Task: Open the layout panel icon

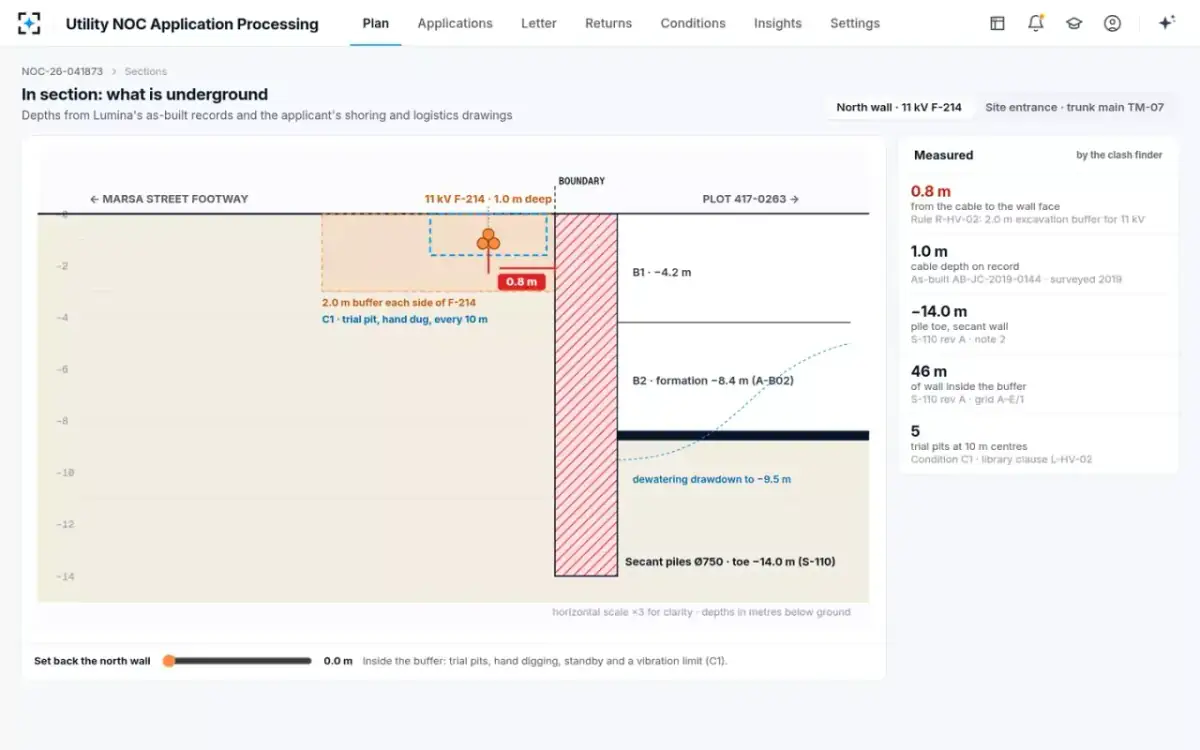Action: pyautogui.click(x=997, y=23)
